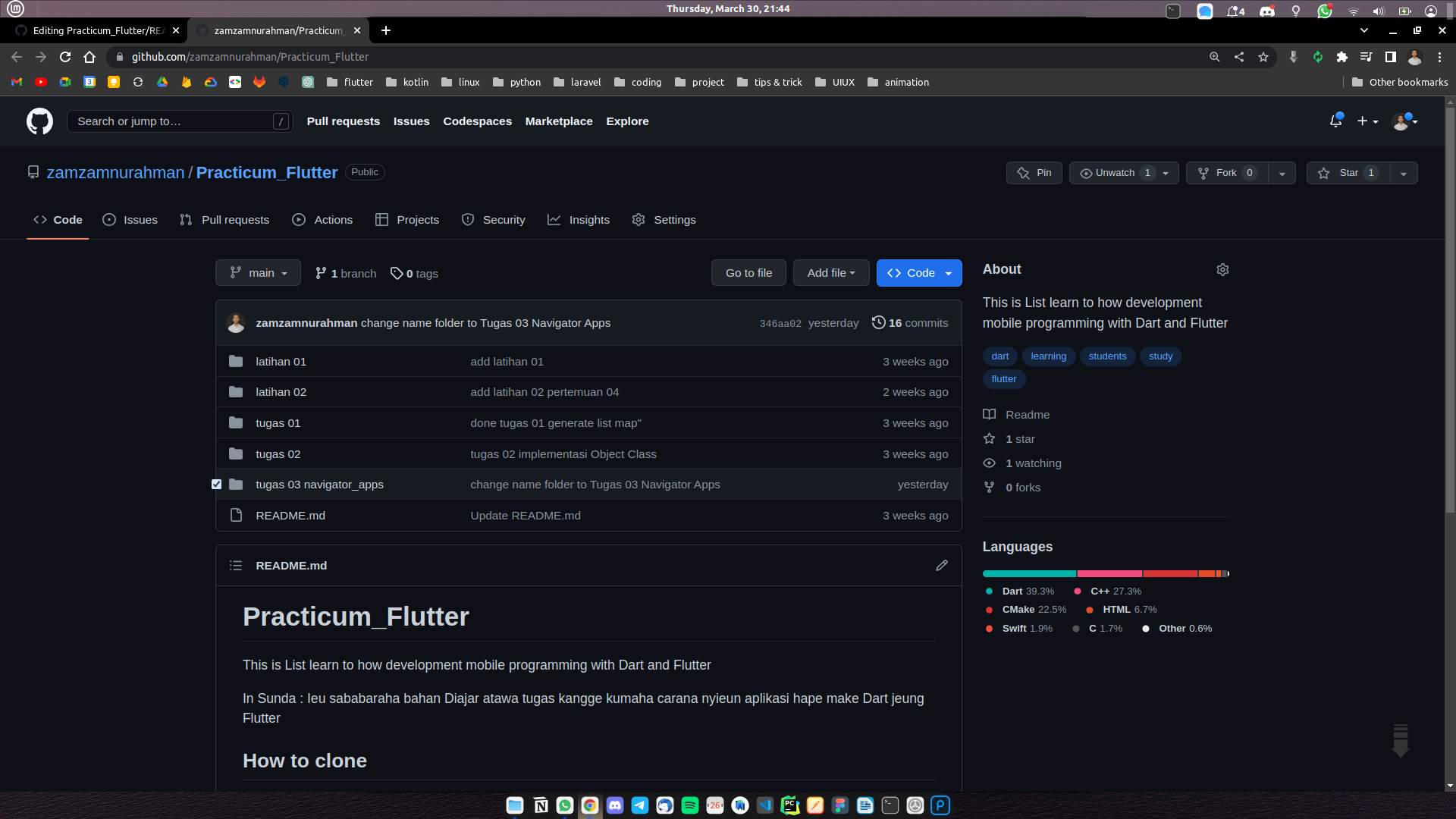Open your profile avatar menu
This screenshot has height=819, width=1456.
1402,121
